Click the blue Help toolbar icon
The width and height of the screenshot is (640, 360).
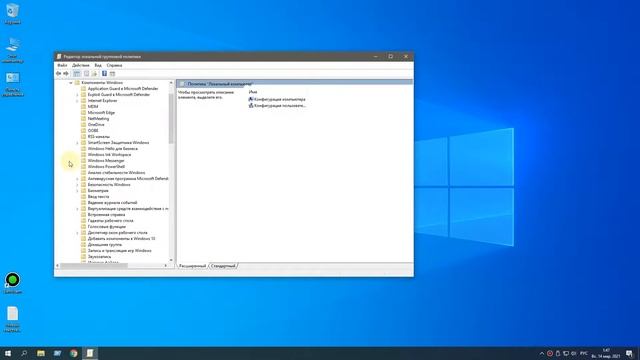tap(104, 73)
